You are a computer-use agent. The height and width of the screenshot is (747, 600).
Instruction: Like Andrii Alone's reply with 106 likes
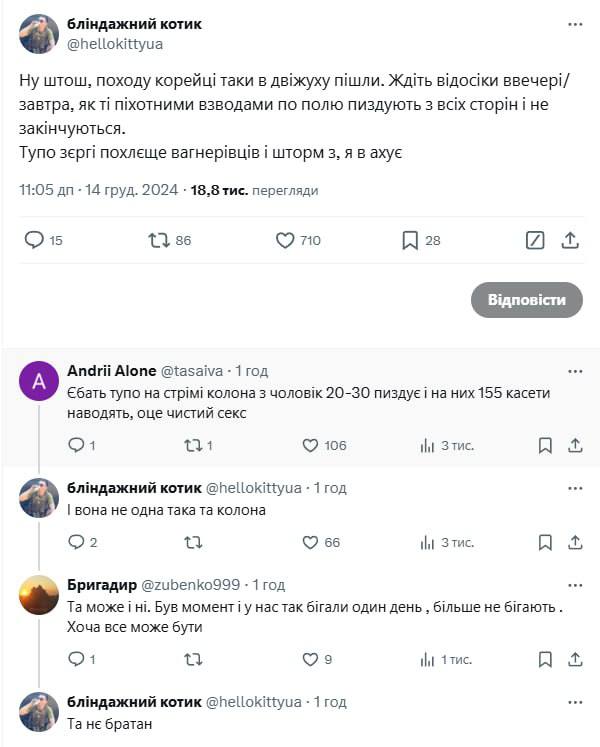click(311, 445)
